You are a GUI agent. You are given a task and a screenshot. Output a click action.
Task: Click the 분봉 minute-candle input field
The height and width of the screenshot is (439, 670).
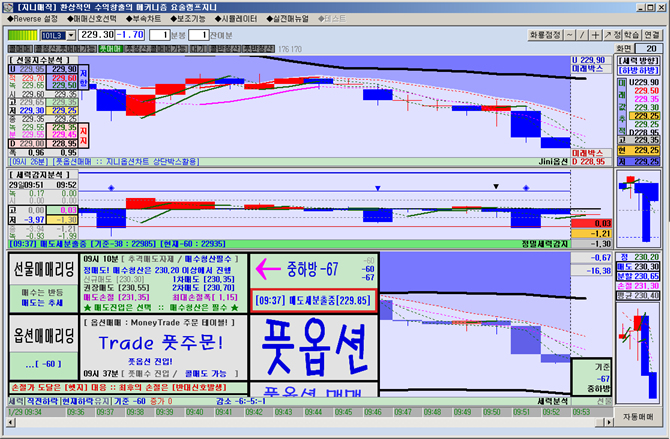point(160,35)
